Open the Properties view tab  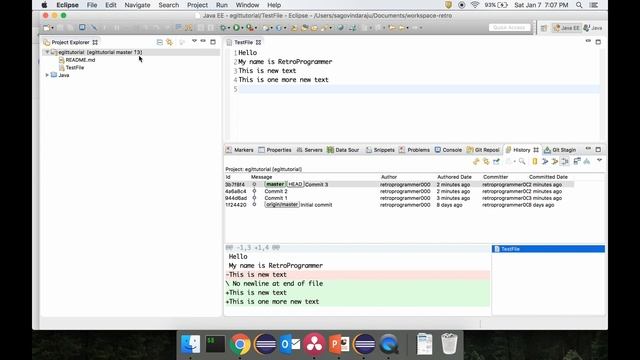coord(275,150)
